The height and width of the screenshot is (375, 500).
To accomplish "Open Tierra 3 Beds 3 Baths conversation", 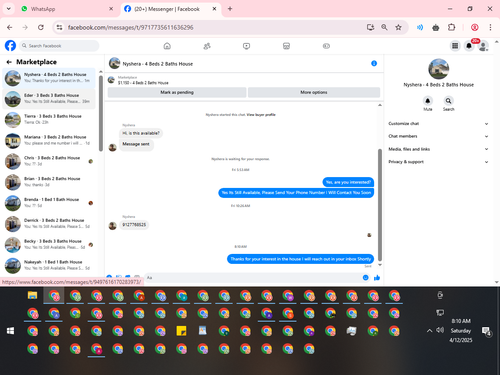I will point(49,119).
